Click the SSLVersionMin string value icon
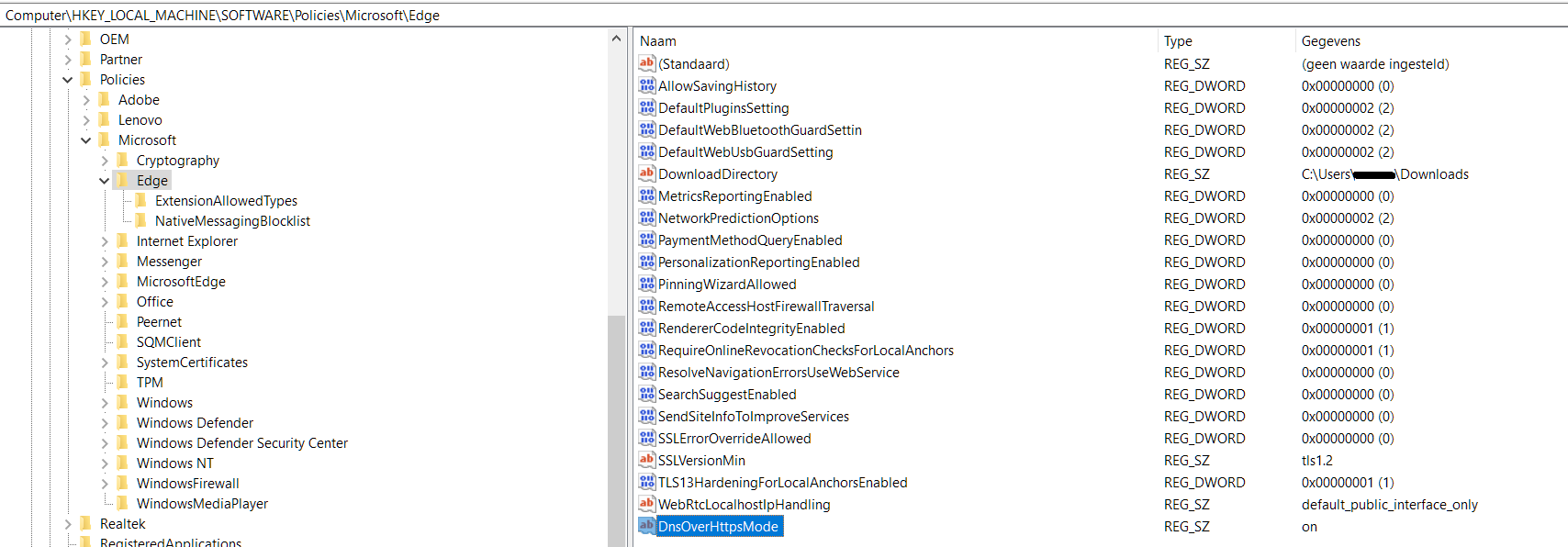Screen dimensions: 1568x547 647,460
